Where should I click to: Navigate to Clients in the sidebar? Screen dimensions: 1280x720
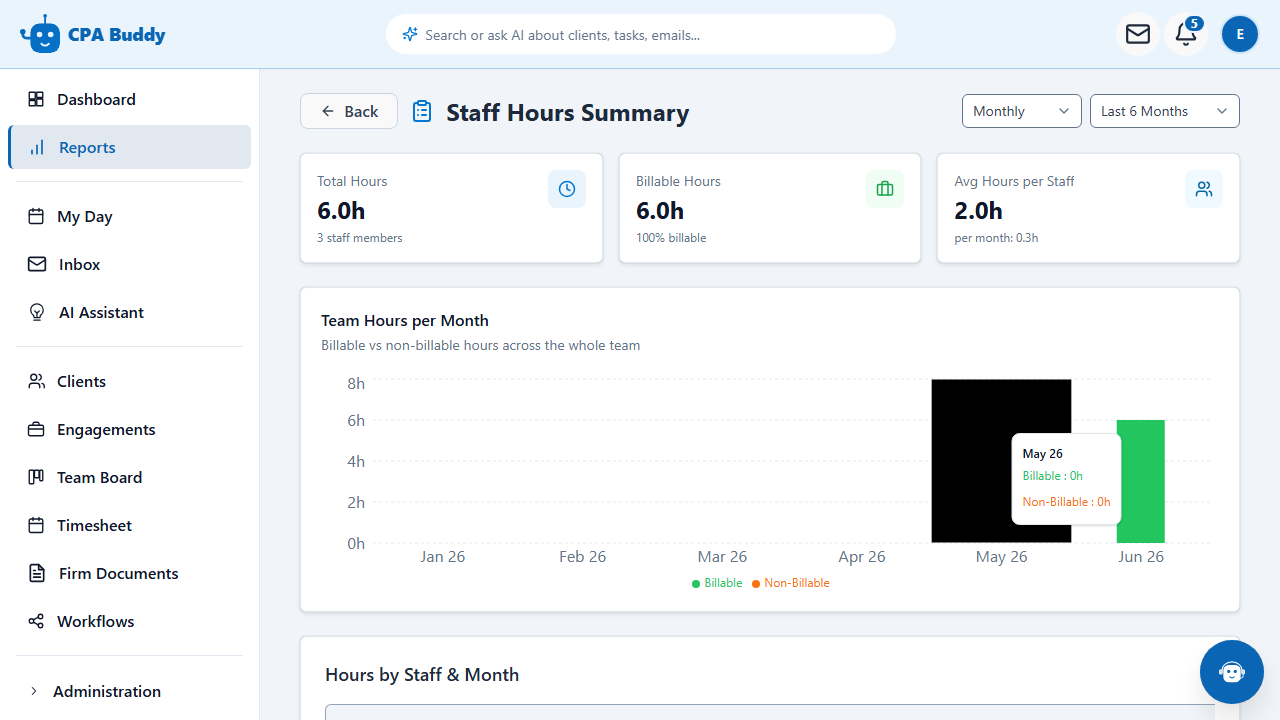[x=129, y=381]
